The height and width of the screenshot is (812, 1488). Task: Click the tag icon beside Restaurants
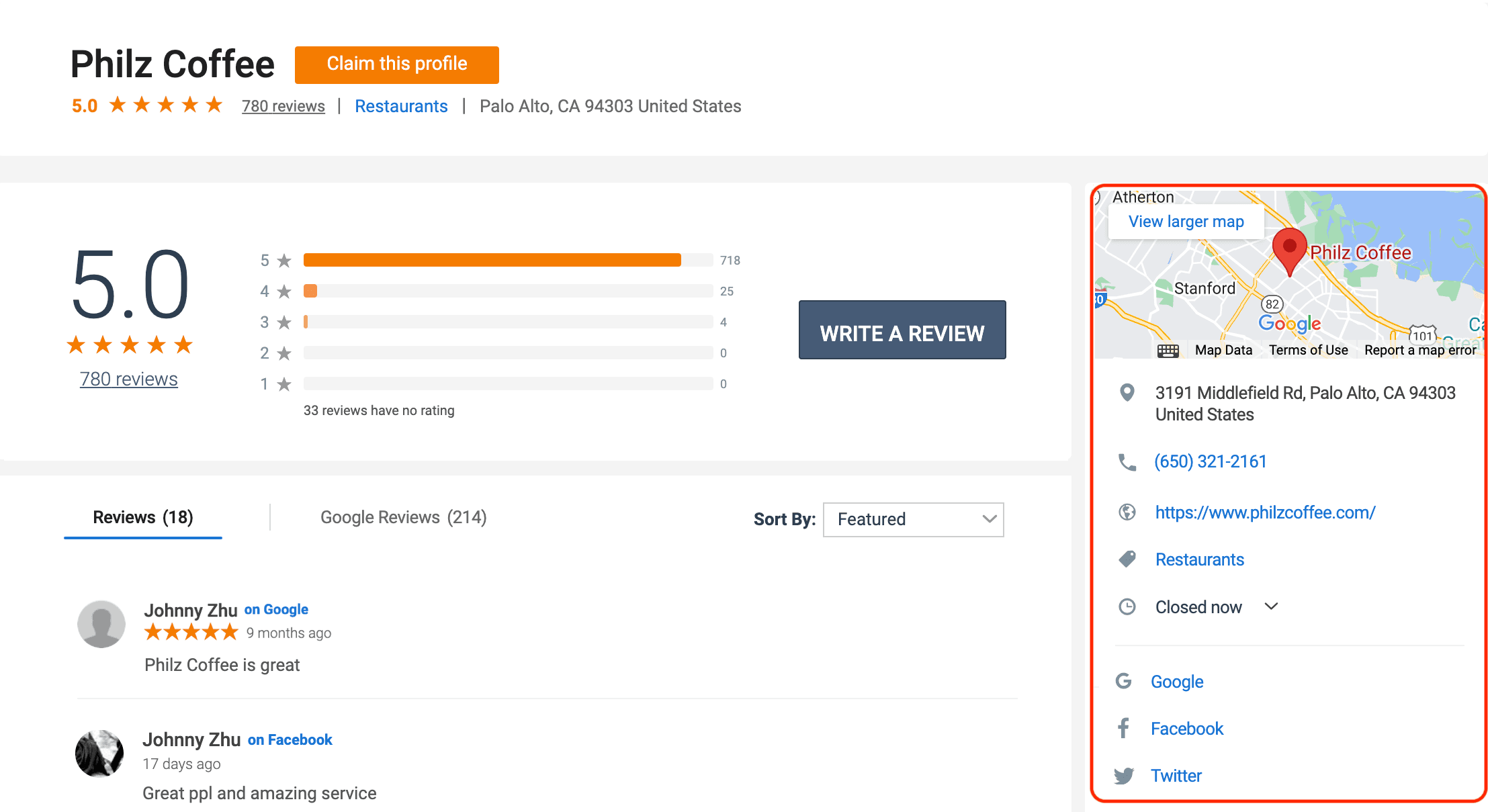pos(1127,559)
